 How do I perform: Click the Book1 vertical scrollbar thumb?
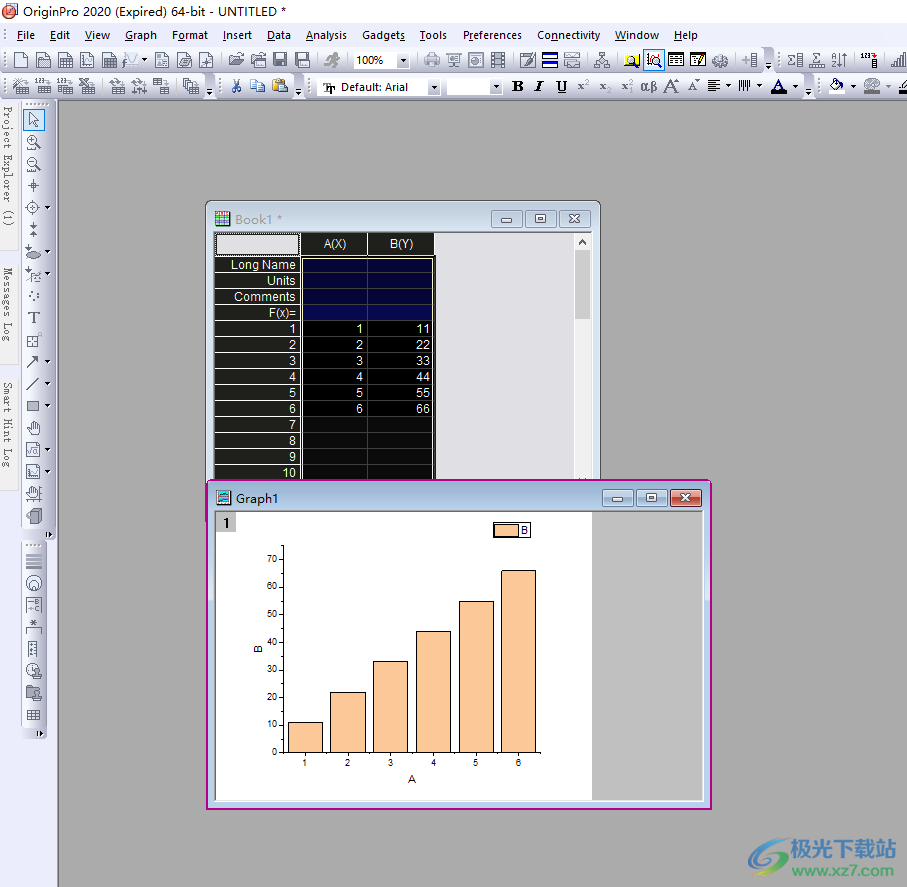click(582, 284)
